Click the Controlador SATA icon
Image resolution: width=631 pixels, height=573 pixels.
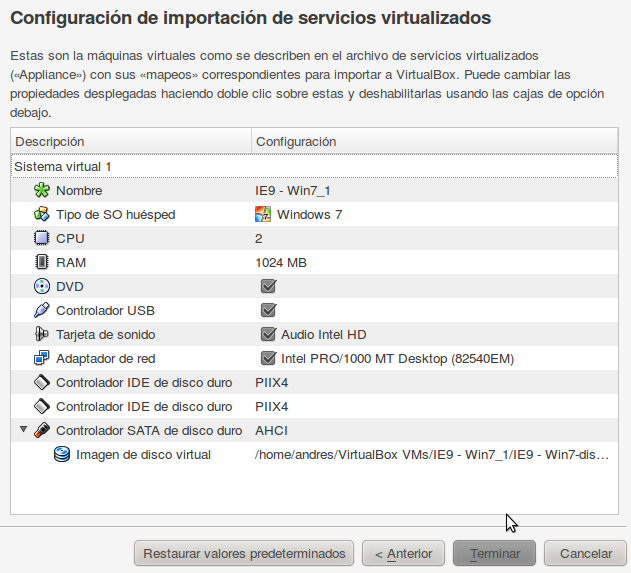pos(42,430)
